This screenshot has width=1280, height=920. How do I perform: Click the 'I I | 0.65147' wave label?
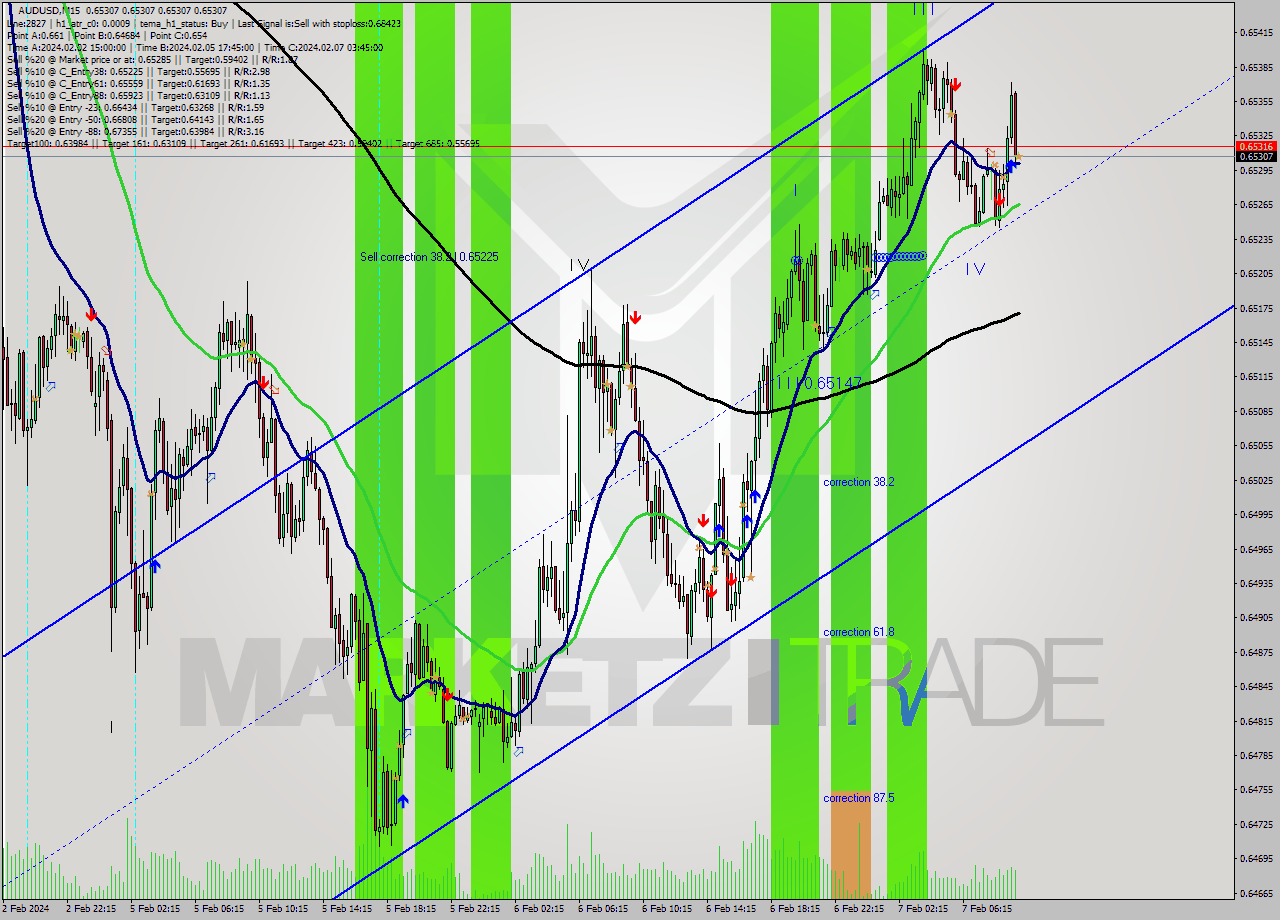818,383
